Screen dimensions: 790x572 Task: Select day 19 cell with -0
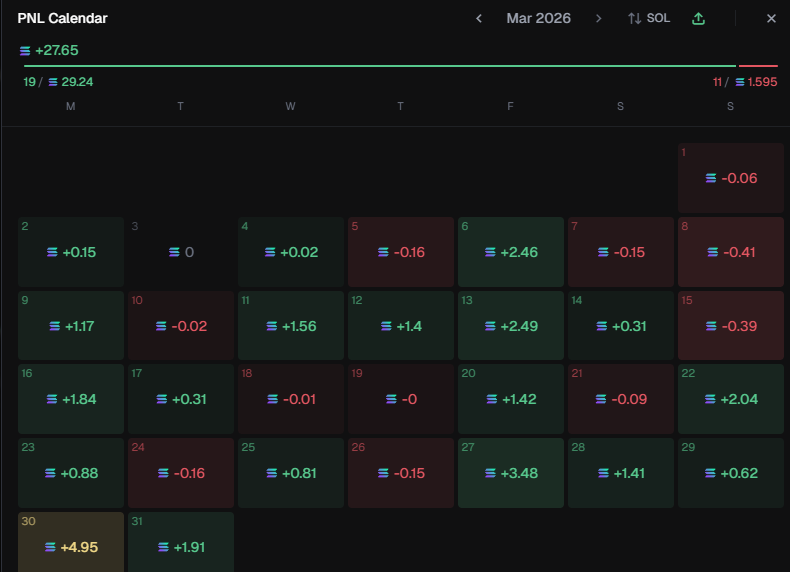coord(401,399)
